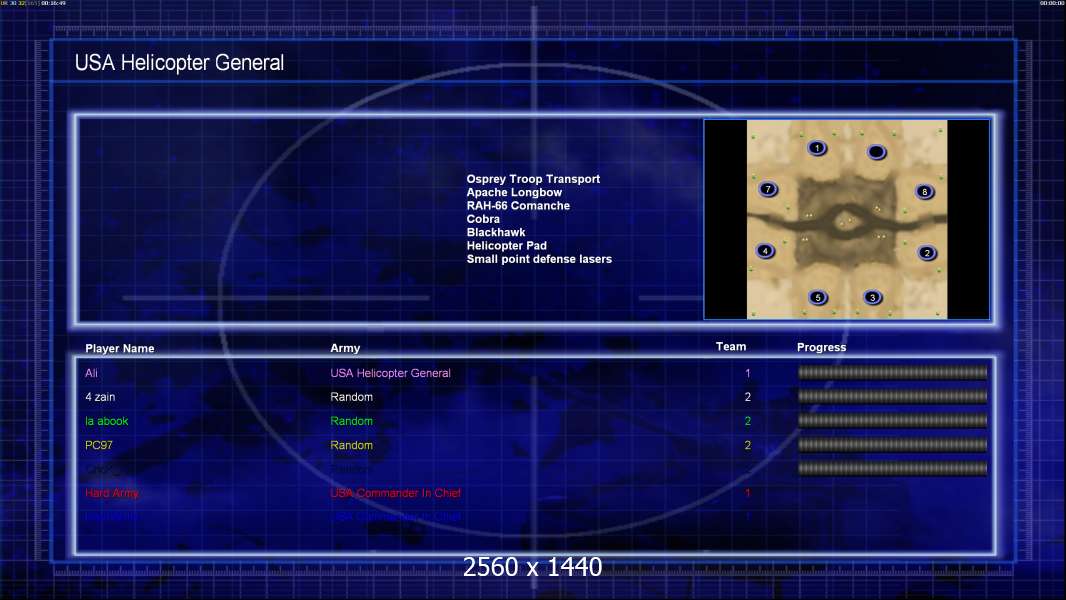1066x600 pixels.
Task: Select the unnumbered start marker beside position 1
Action: (876, 152)
